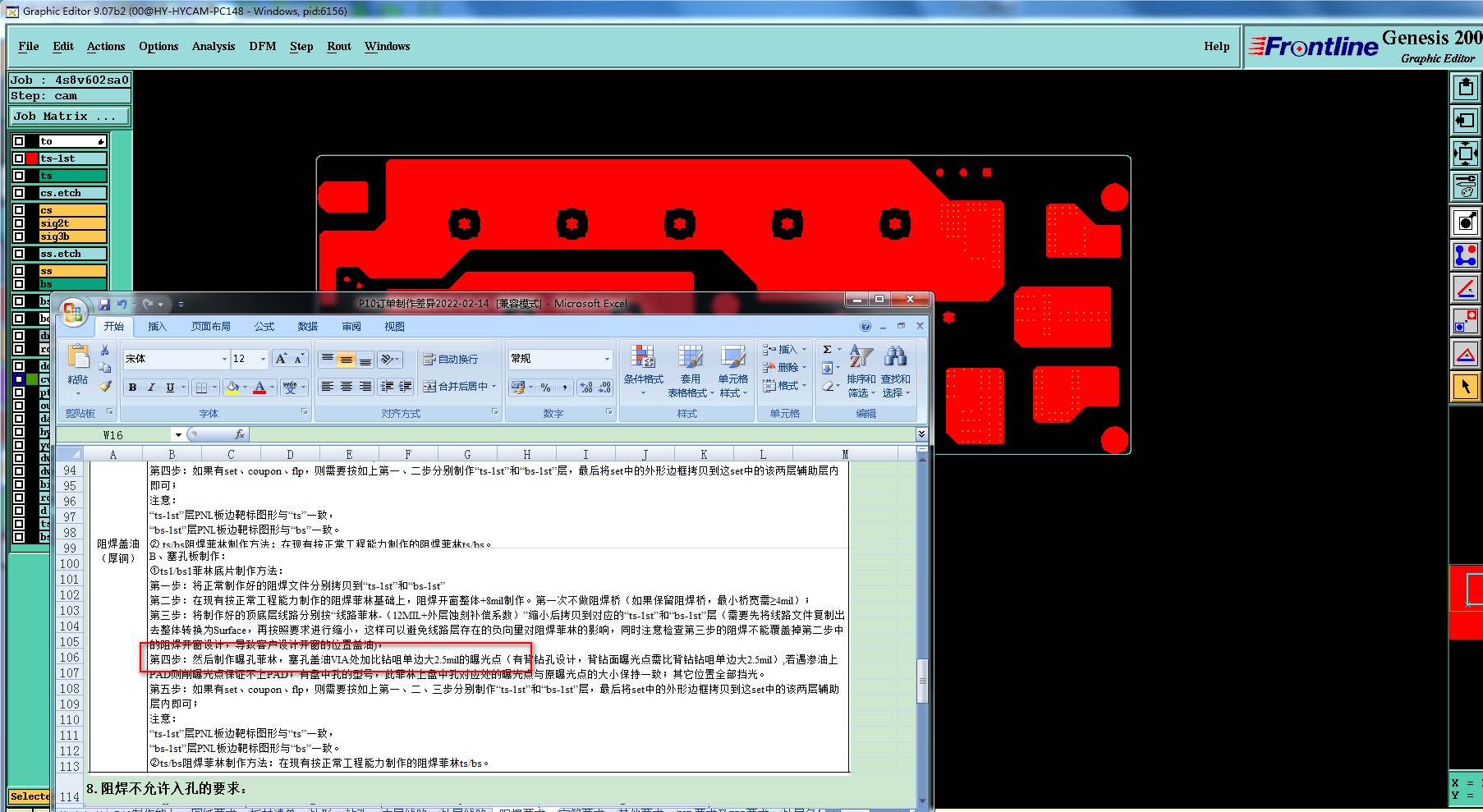Toggle checkbox for layer ts
1483x812 pixels.
[19, 176]
